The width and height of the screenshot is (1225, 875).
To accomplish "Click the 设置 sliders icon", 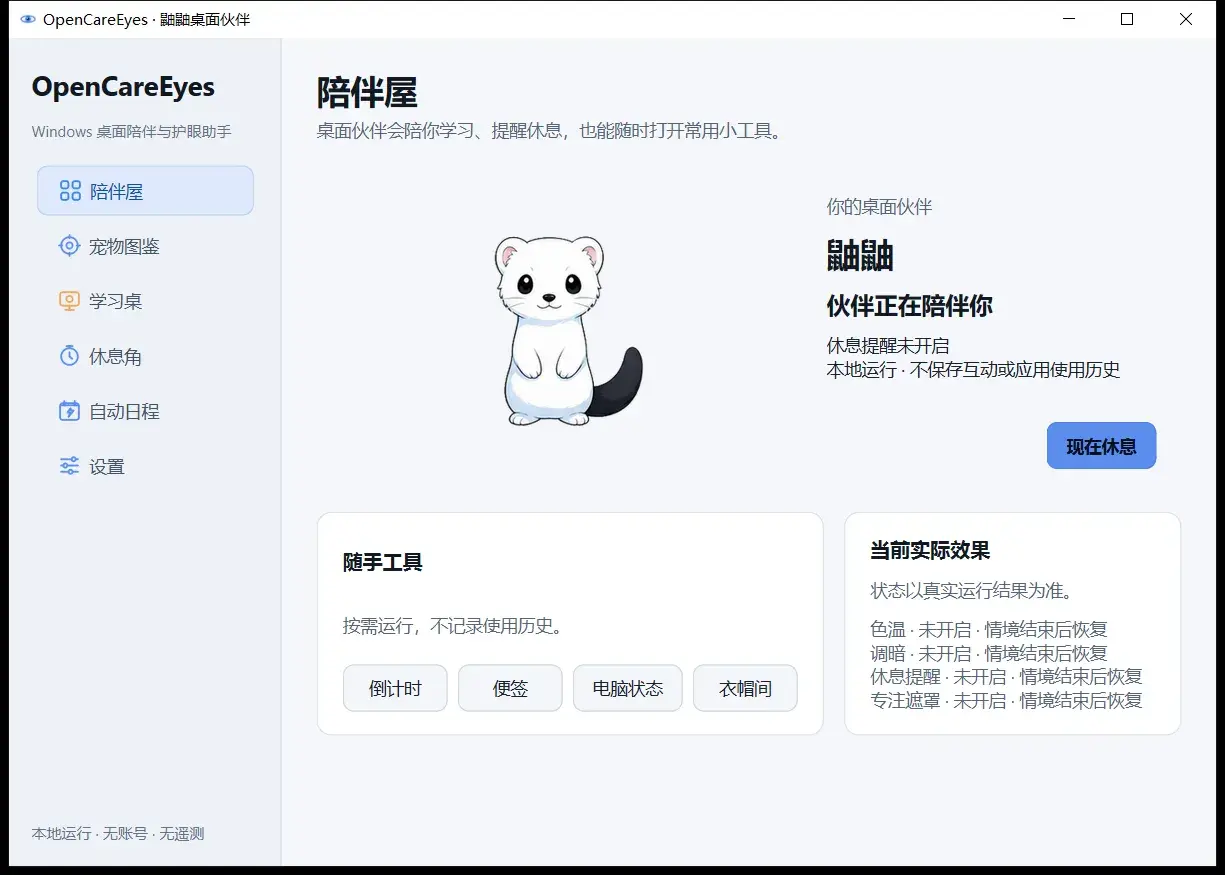I will click(x=69, y=466).
